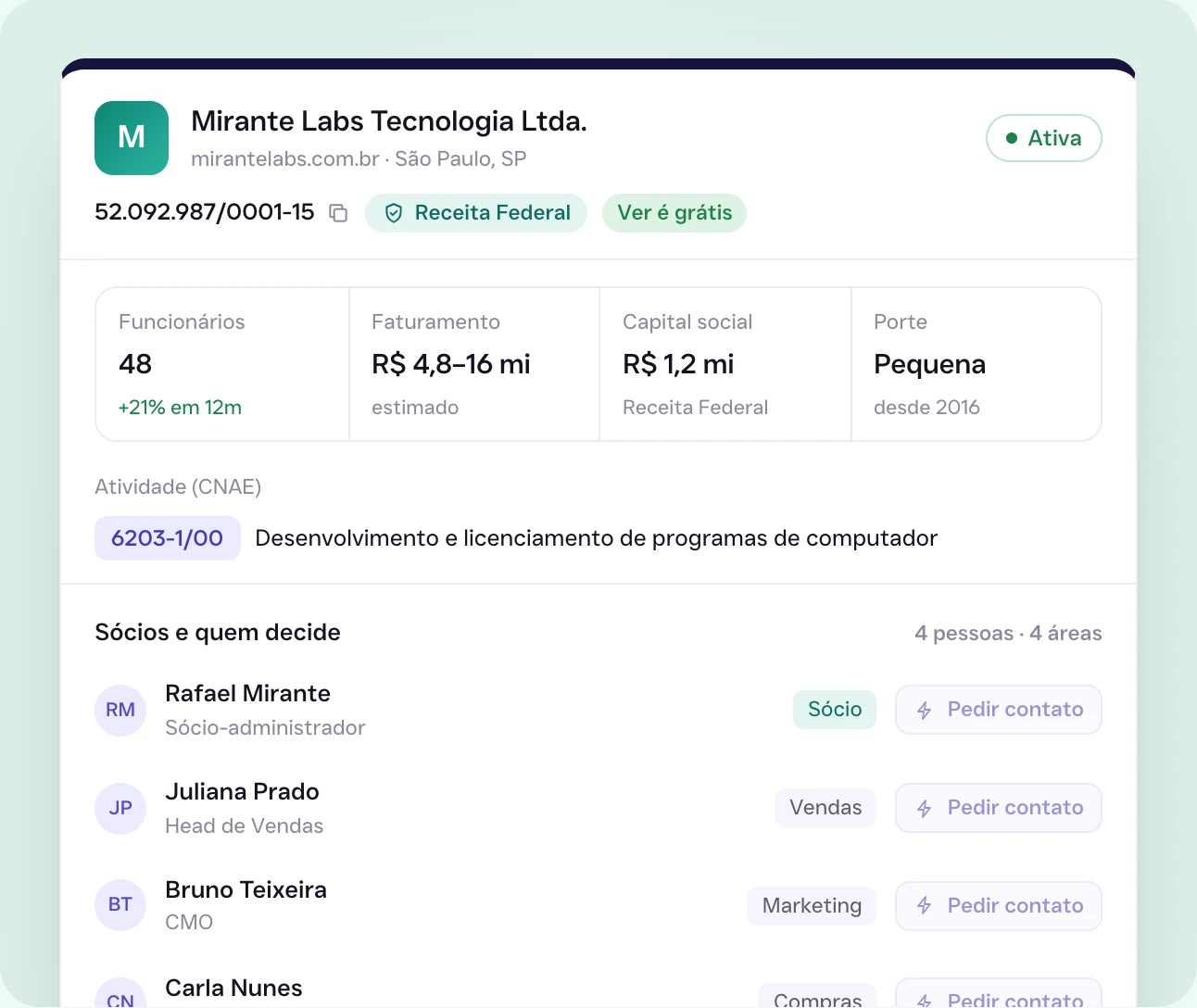The height and width of the screenshot is (1008, 1197).
Task: Click the '4 pessoas · 4 áreas' summary
Action: pyautogui.click(x=1008, y=634)
